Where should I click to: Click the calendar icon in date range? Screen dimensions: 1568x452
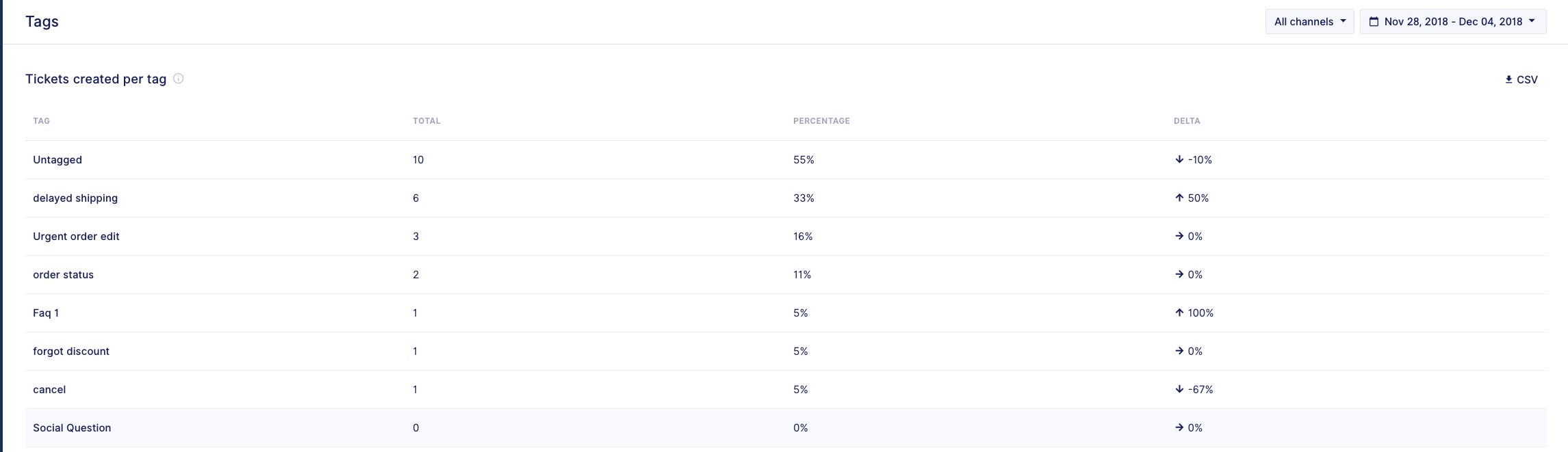(x=1374, y=22)
